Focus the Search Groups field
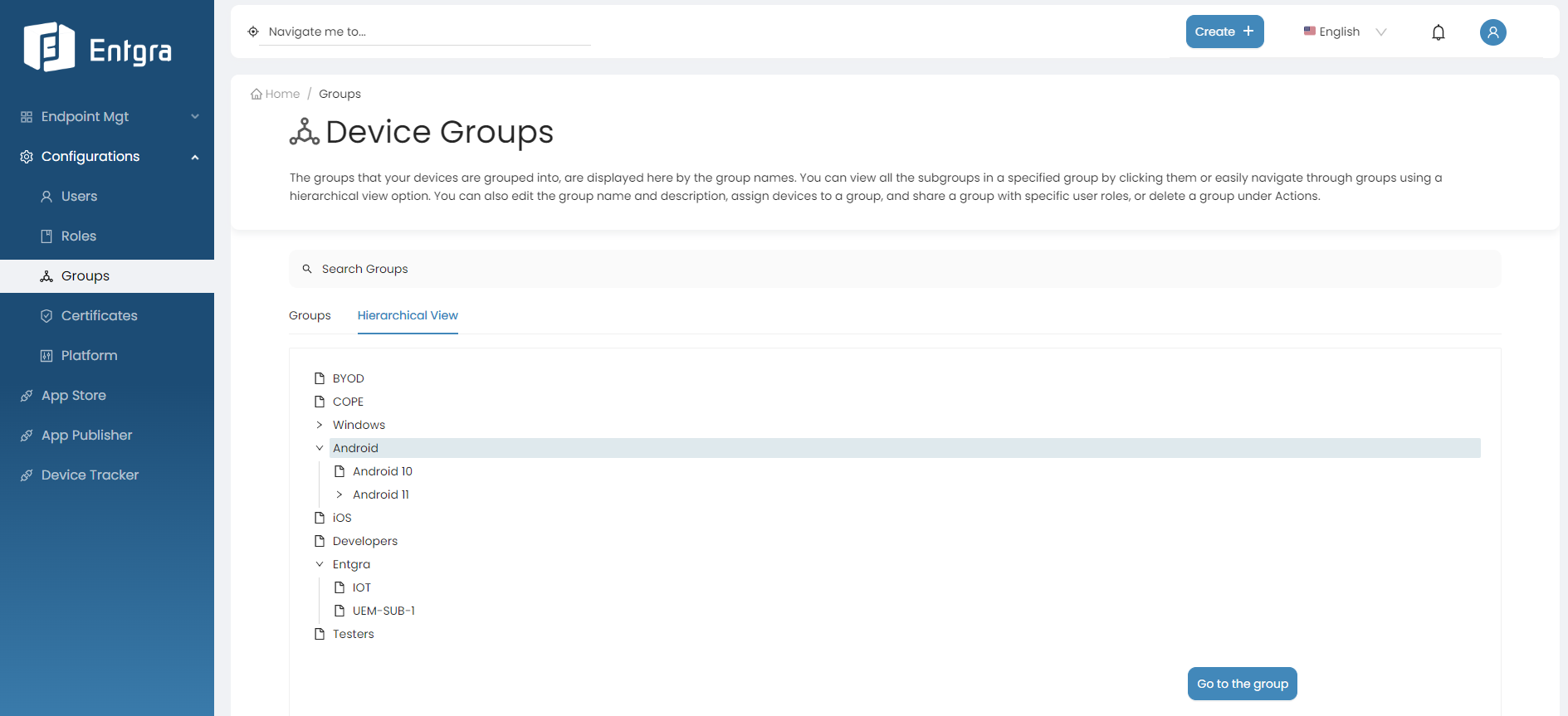This screenshot has height=716, width=1568. coord(895,269)
